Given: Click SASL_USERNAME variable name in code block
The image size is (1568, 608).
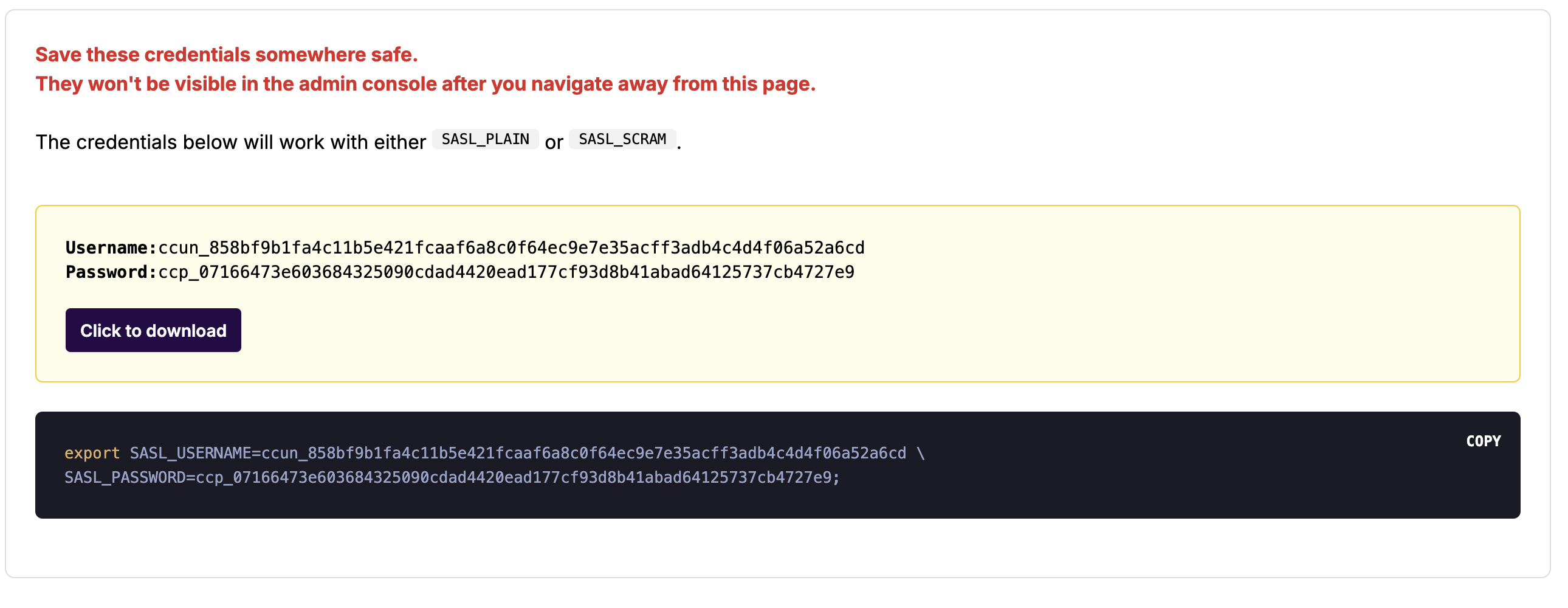Looking at the screenshot, I should 190,453.
